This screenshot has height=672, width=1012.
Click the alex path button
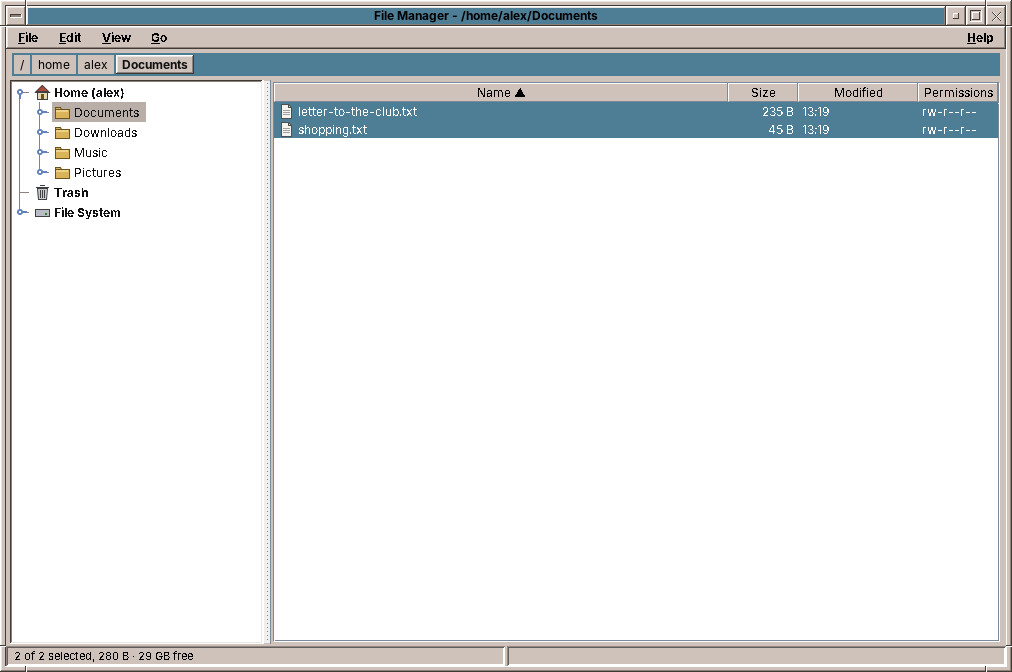pyautogui.click(x=96, y=65)
